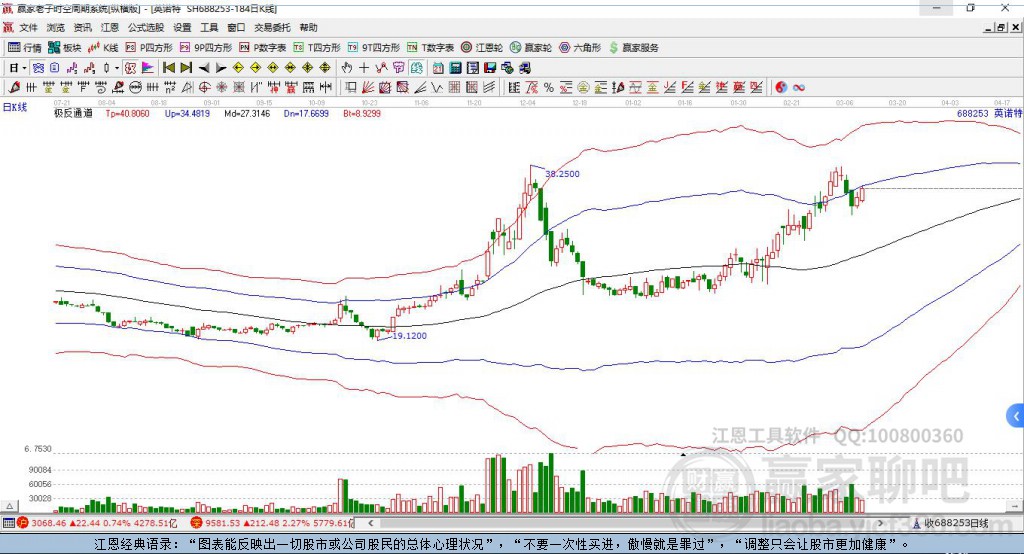Image resolution: width=1024 pixels, height=554 pixels.
Task: Open the T四方形 tool
Action: [317, 48]
